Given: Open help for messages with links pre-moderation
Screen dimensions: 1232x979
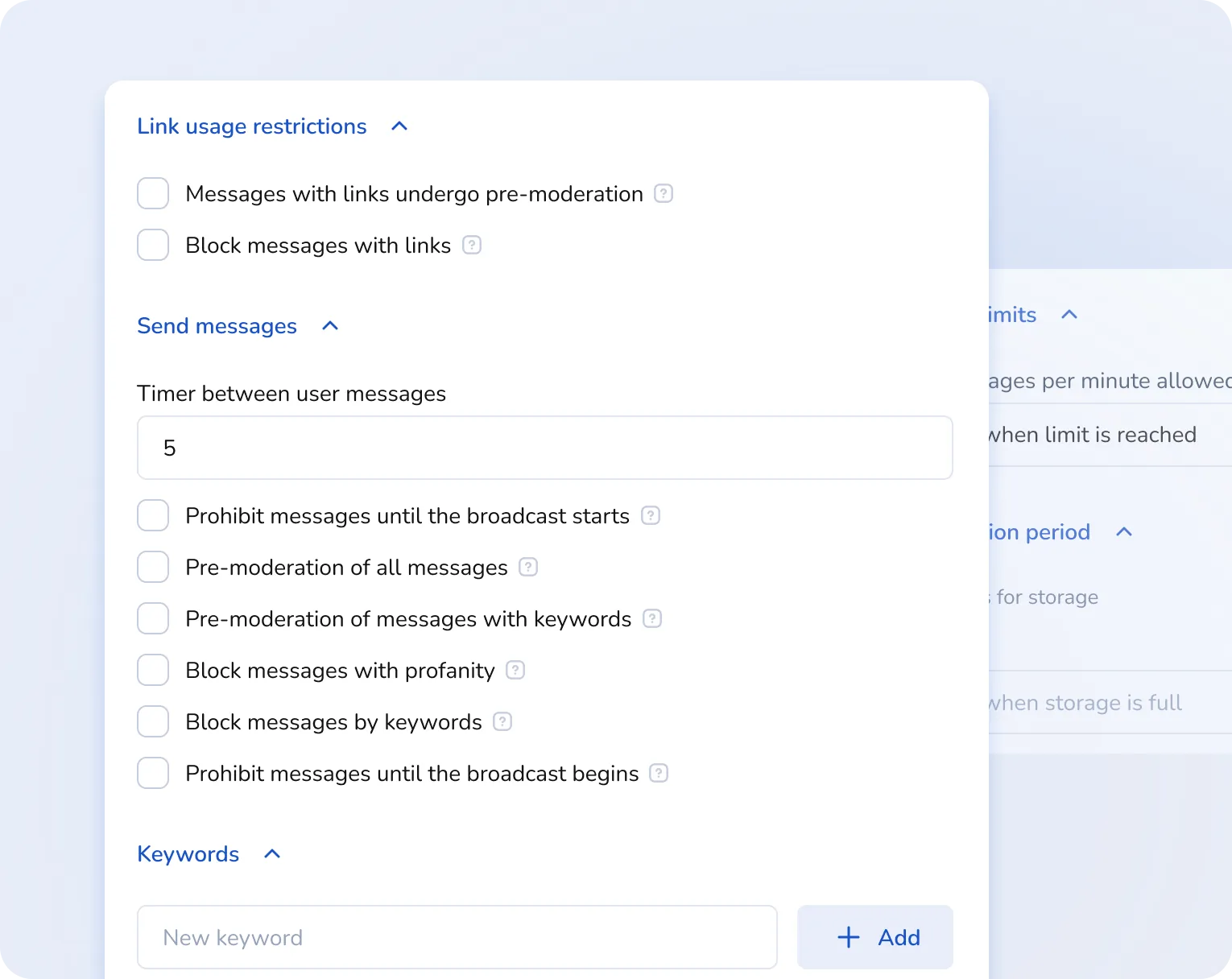Looking at the screenshot, I should coord(662,193).
